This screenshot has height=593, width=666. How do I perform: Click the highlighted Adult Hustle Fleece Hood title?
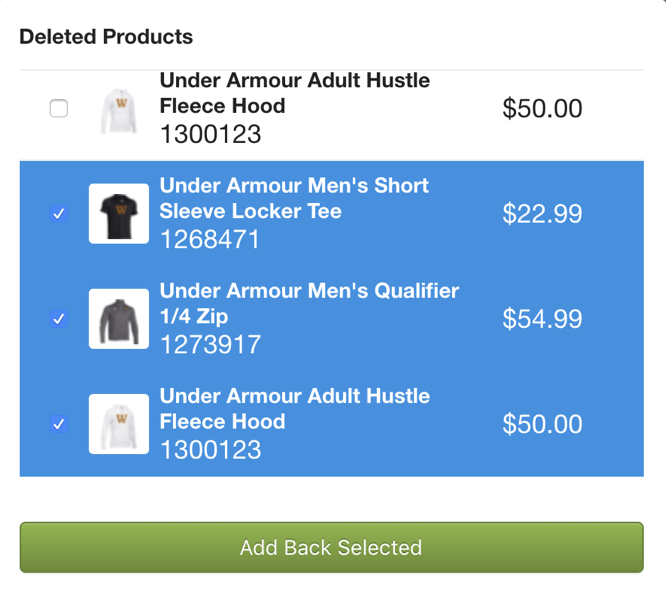(x=295, y=409)
